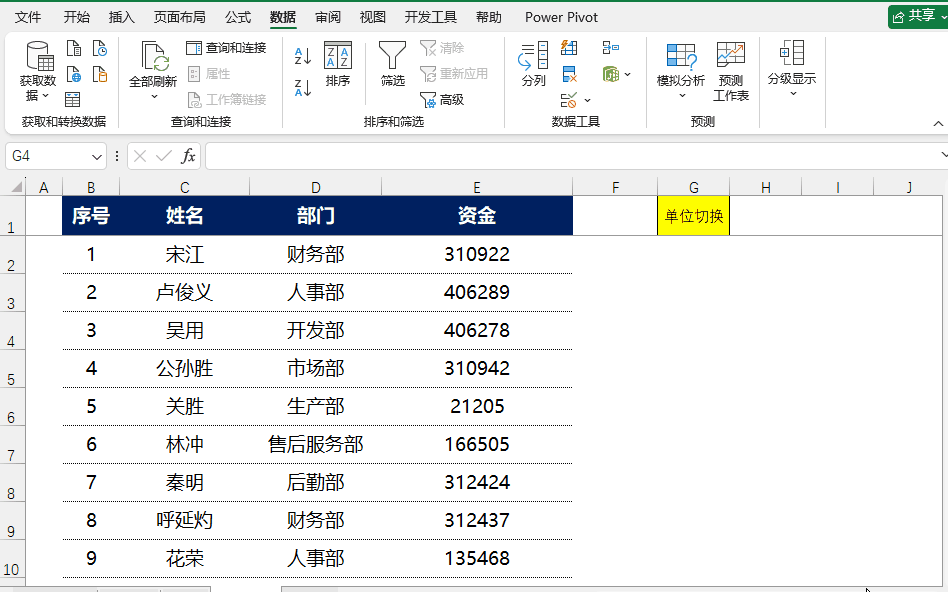Image resolution: width=948 pixels, height=592 pixels.
Task: Switch to the 审阅 tab
Action: pos(328,17)
